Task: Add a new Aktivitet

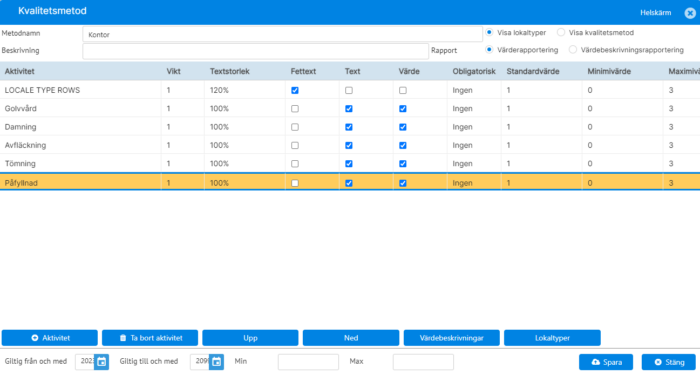Action: coord(50,338)
